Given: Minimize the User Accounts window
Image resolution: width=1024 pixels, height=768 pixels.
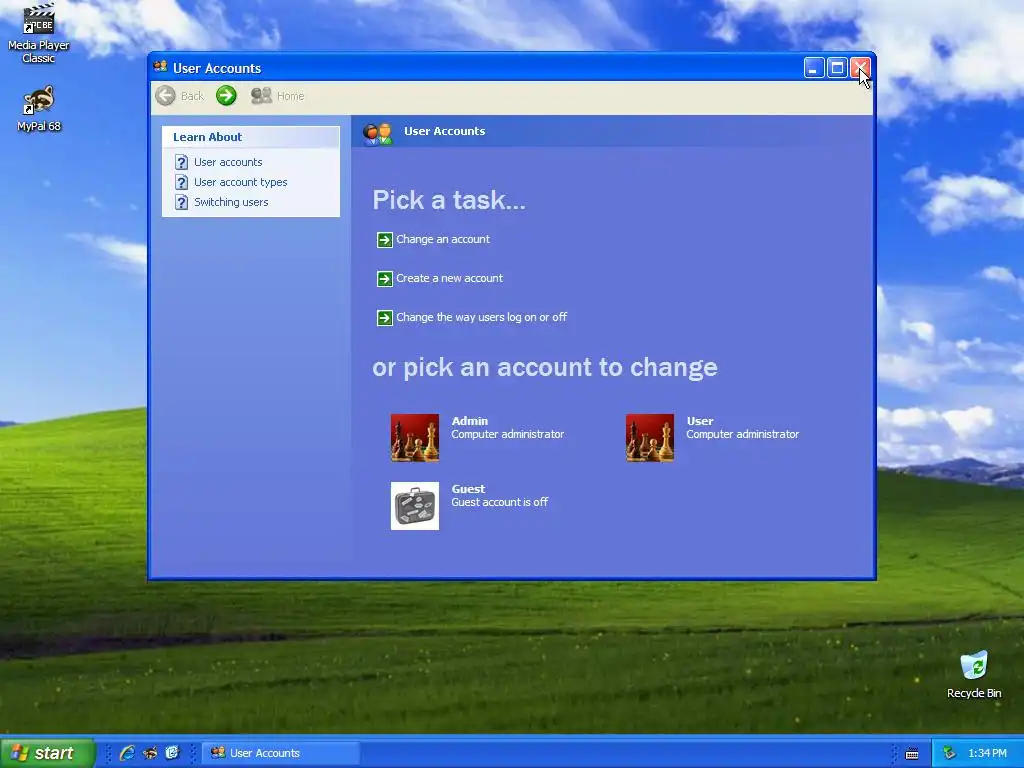Looking at the screenshot, I should coord(814,68).
